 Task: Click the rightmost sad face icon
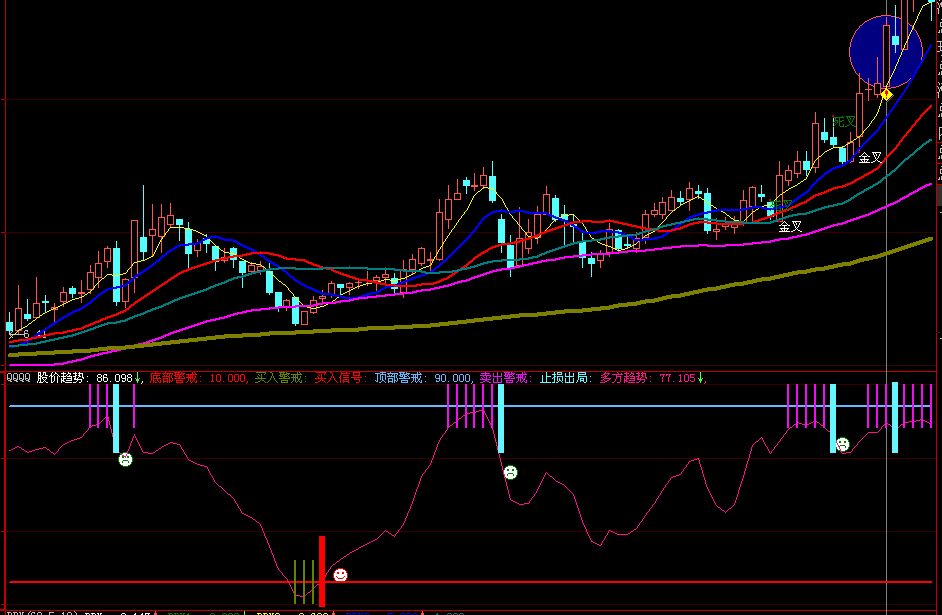(842, 444)
